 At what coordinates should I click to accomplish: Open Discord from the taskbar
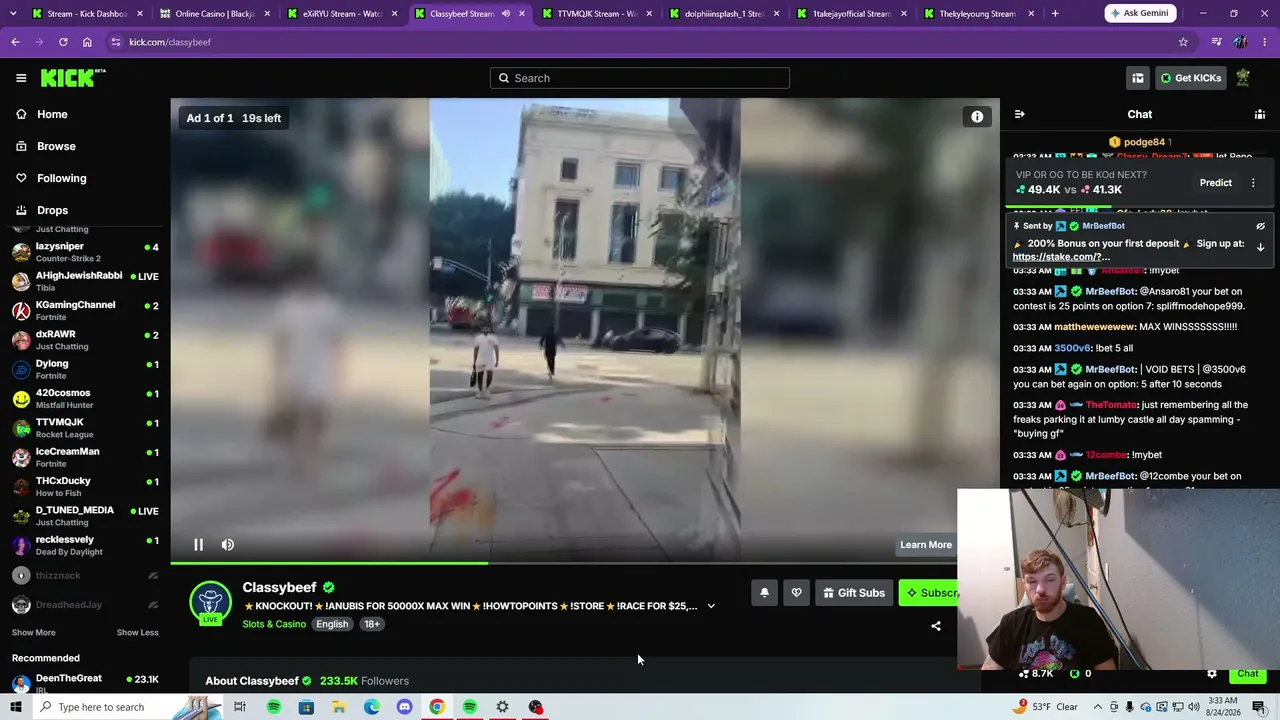pos(404,707)
